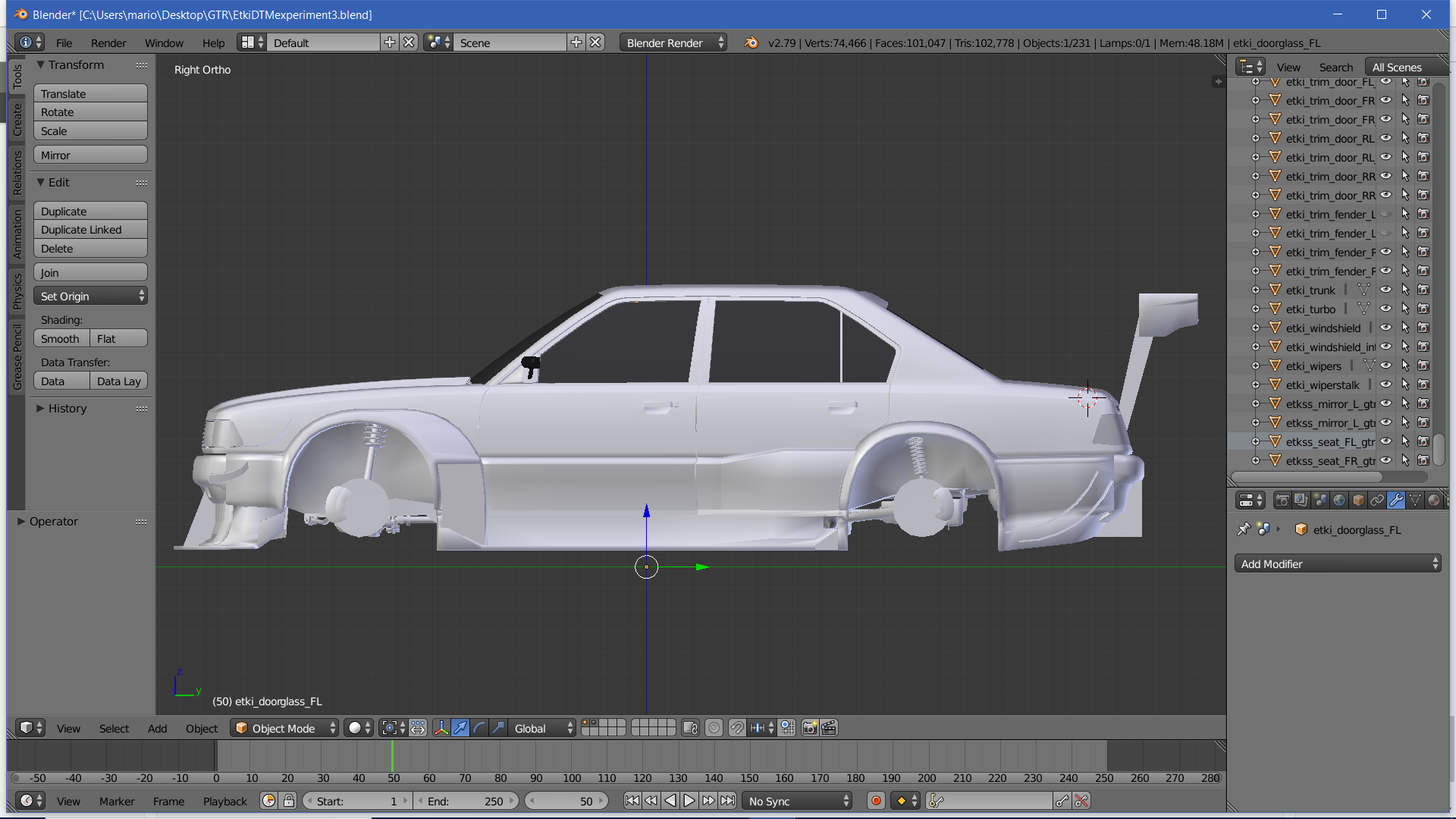
Task: Toggle visibility of etki_wipers
Action: tap(1385, 366)
